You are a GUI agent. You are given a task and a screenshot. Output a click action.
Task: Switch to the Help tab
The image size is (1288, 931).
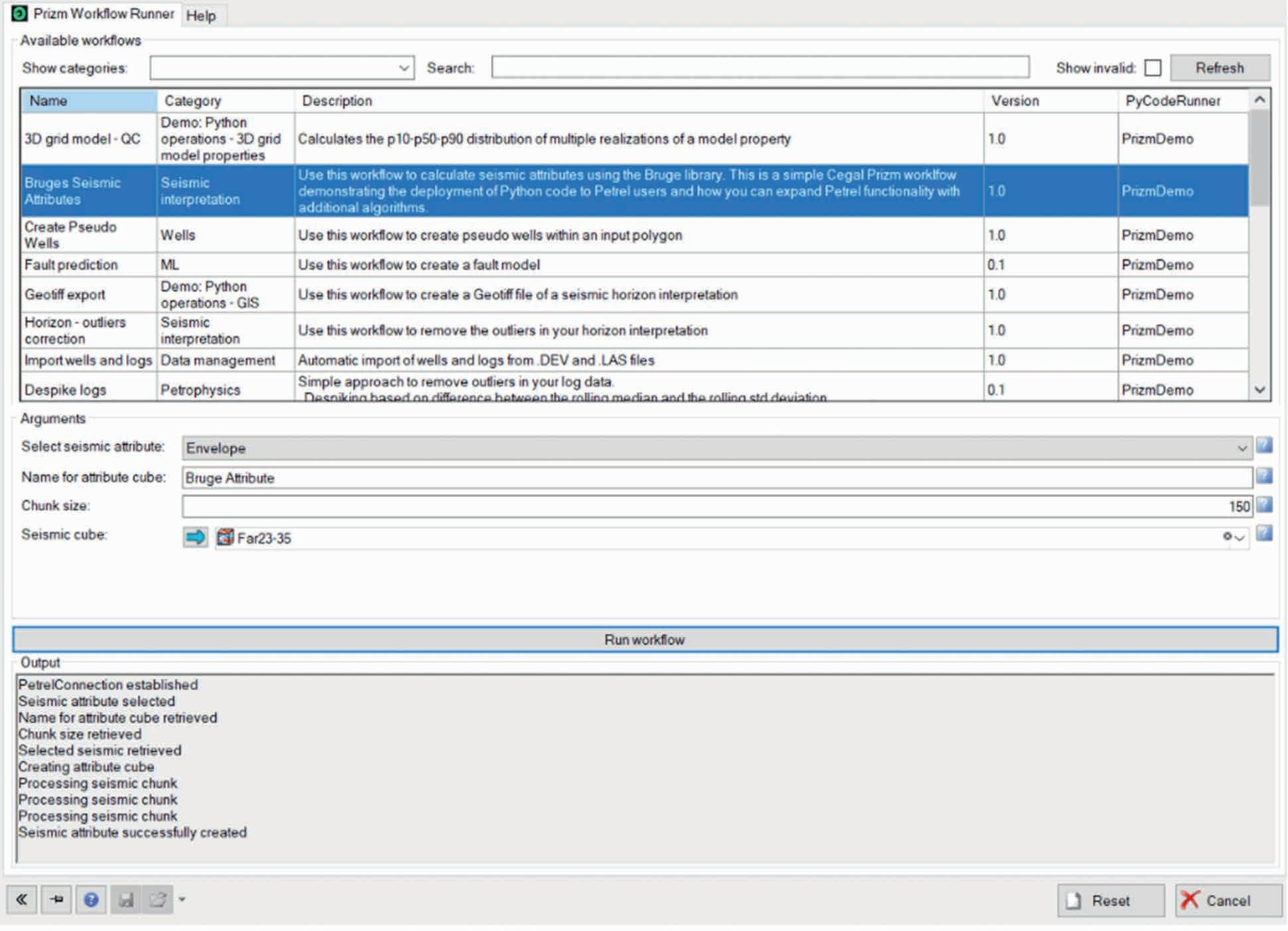coord(201,16)
